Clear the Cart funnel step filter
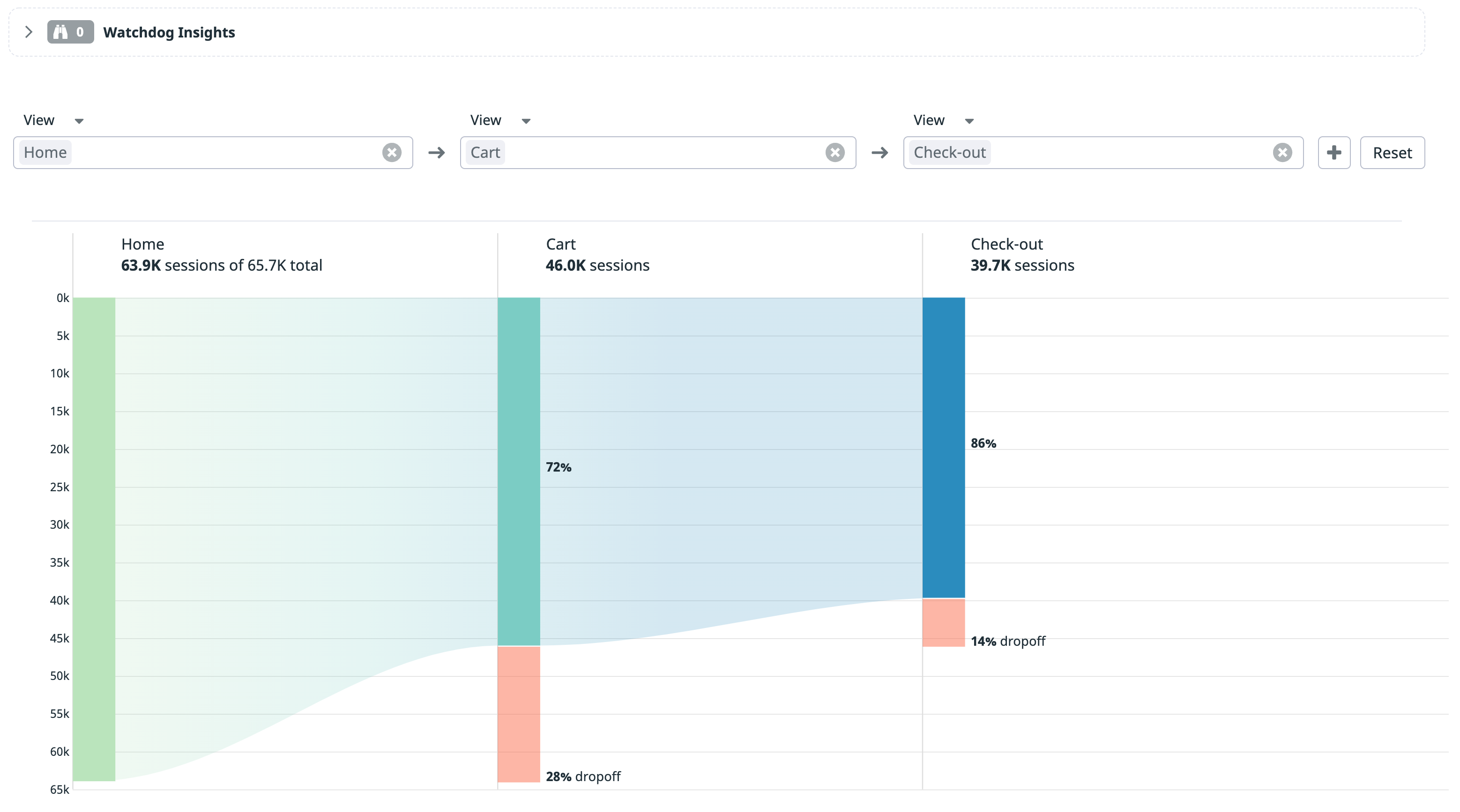This screenshot has width=1460, height=812. 834,153
